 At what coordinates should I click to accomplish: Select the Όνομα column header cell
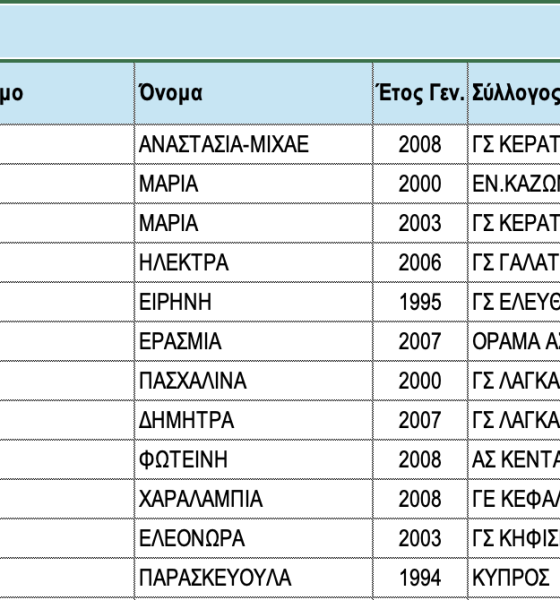pyautogui.click(x=253, y=93)
